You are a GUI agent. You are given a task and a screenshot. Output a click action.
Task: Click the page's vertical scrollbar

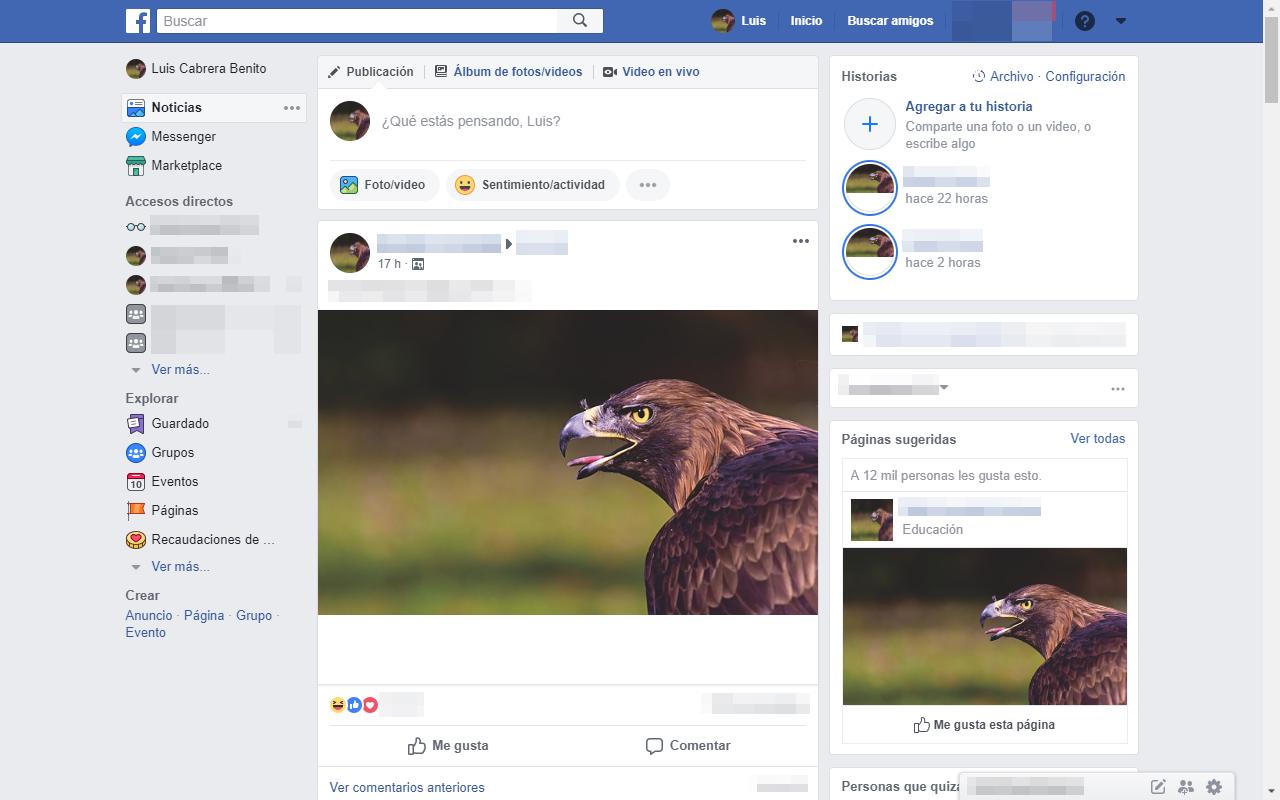[1271, 60]
